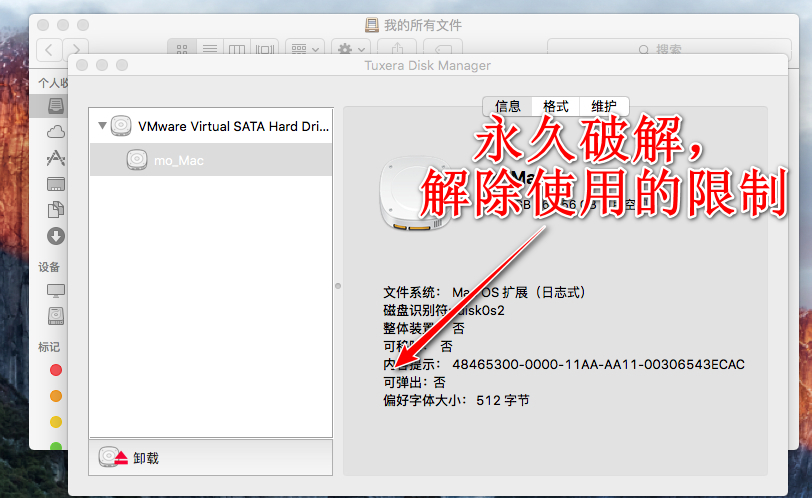Click the Finder edit tags button
Screen dimensions: 812x498
(x=443, y=49)
